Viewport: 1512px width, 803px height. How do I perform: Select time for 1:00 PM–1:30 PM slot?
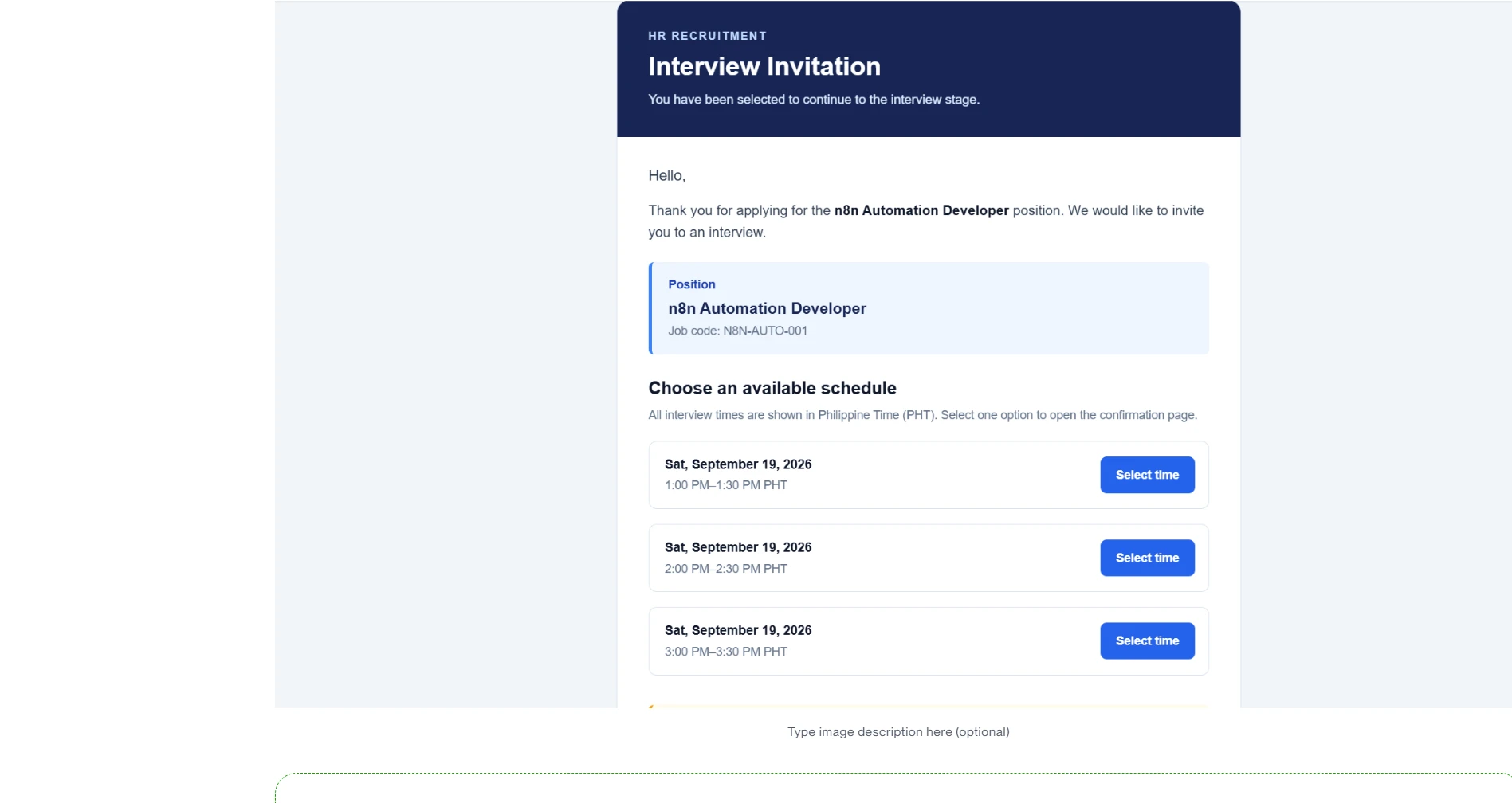click(1147, 475)
